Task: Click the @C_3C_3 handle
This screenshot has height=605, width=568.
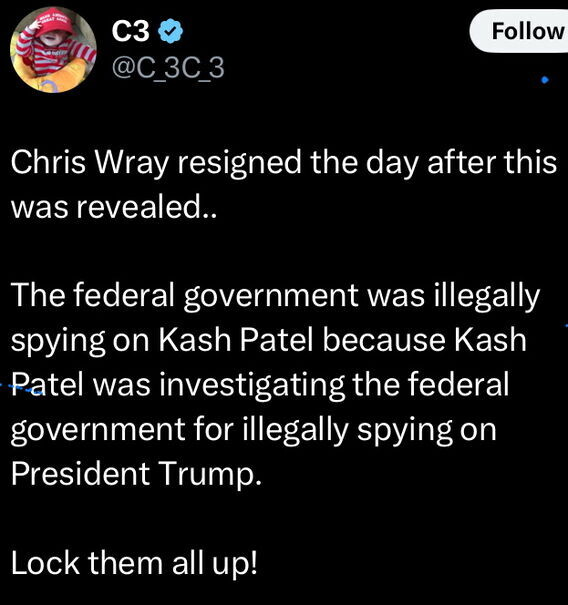Action: [168, 68]
